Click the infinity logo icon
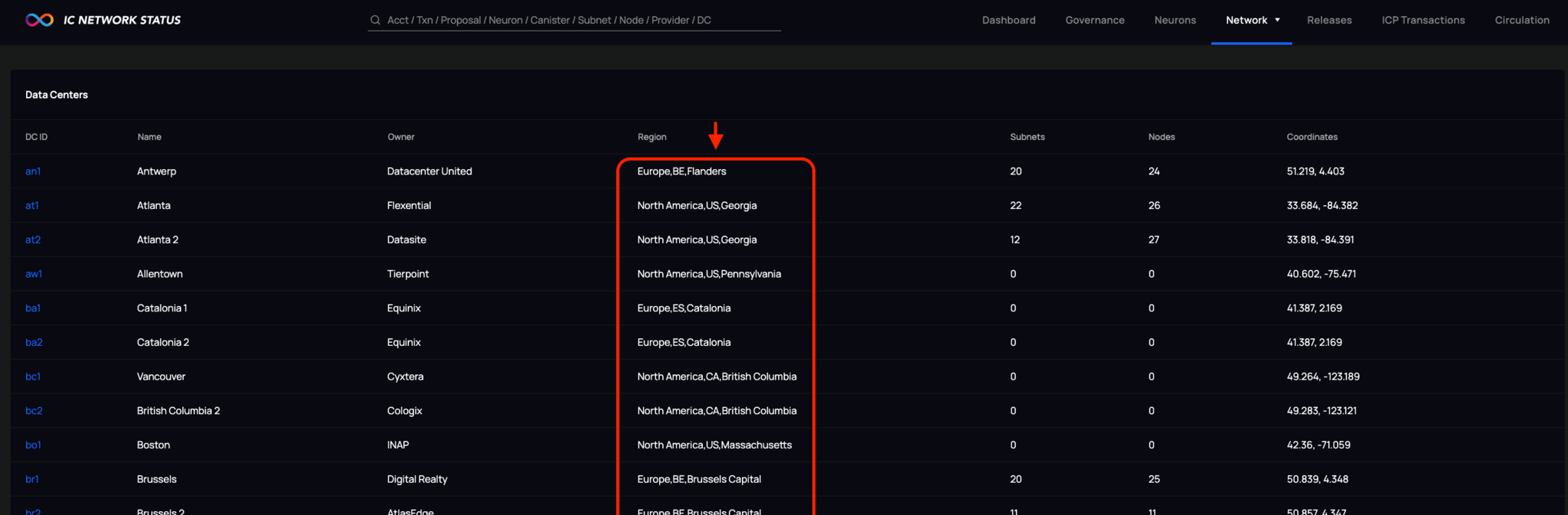 pos(39,20)
